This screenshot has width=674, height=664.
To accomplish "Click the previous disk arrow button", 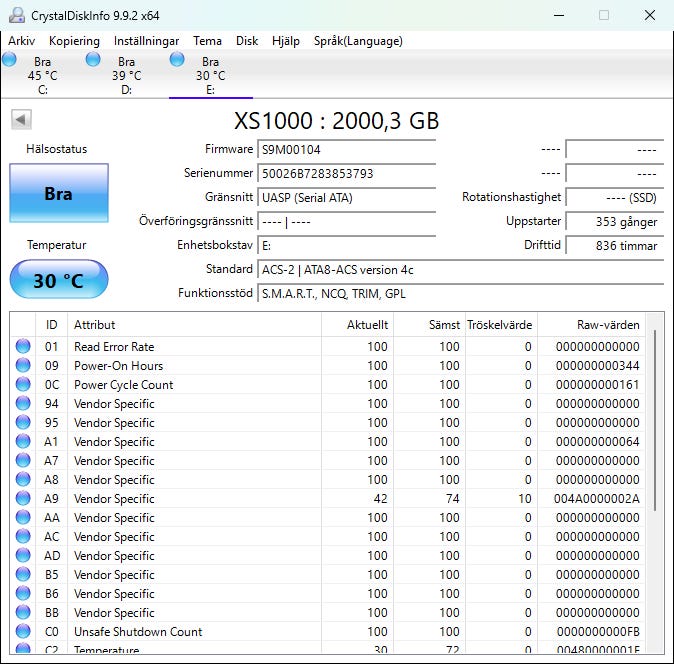I will coord(21,119).
